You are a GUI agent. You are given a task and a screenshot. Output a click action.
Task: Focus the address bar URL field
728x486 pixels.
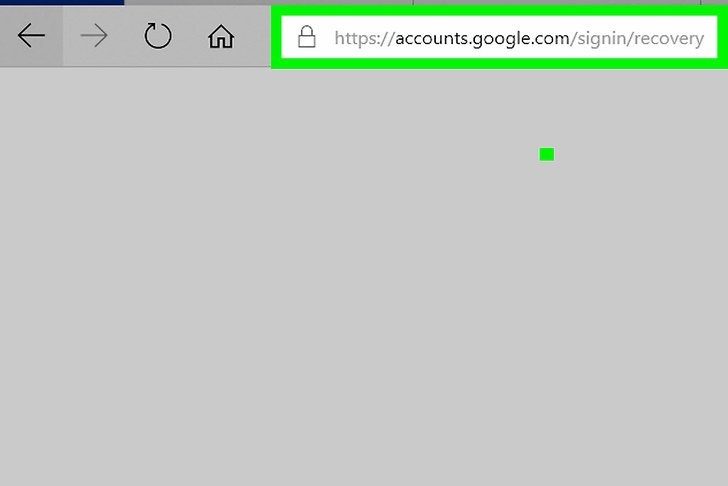click(499, 37)
